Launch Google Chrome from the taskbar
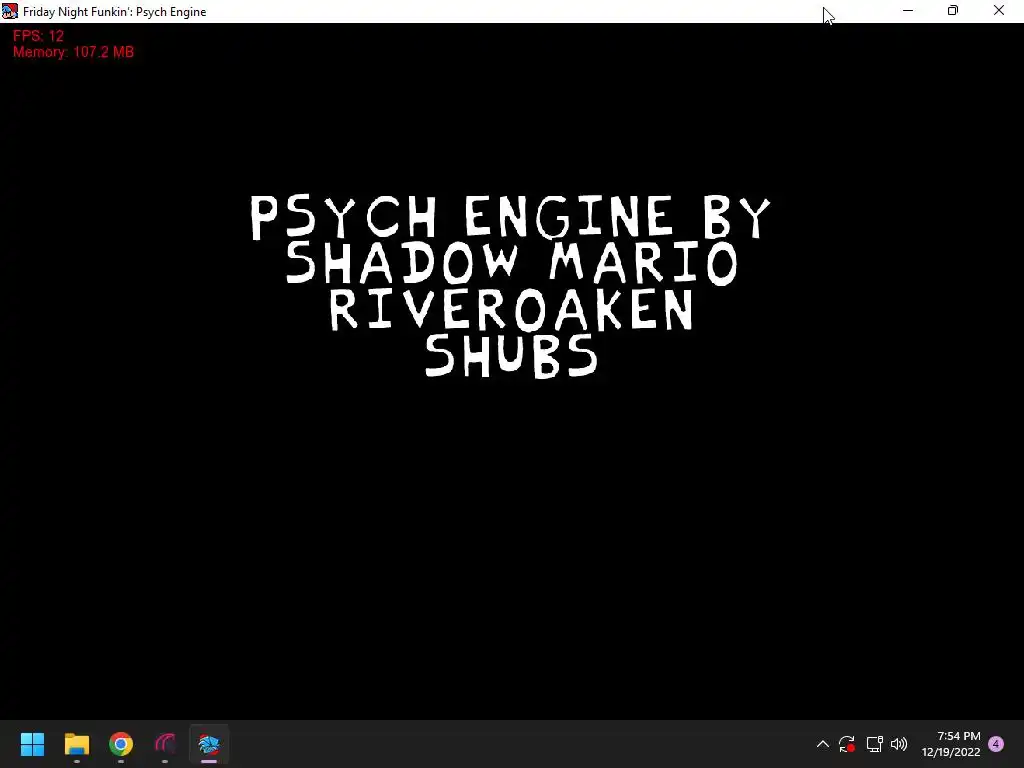The width and height of the screenshot is (1024, 768). click(121, 744)
